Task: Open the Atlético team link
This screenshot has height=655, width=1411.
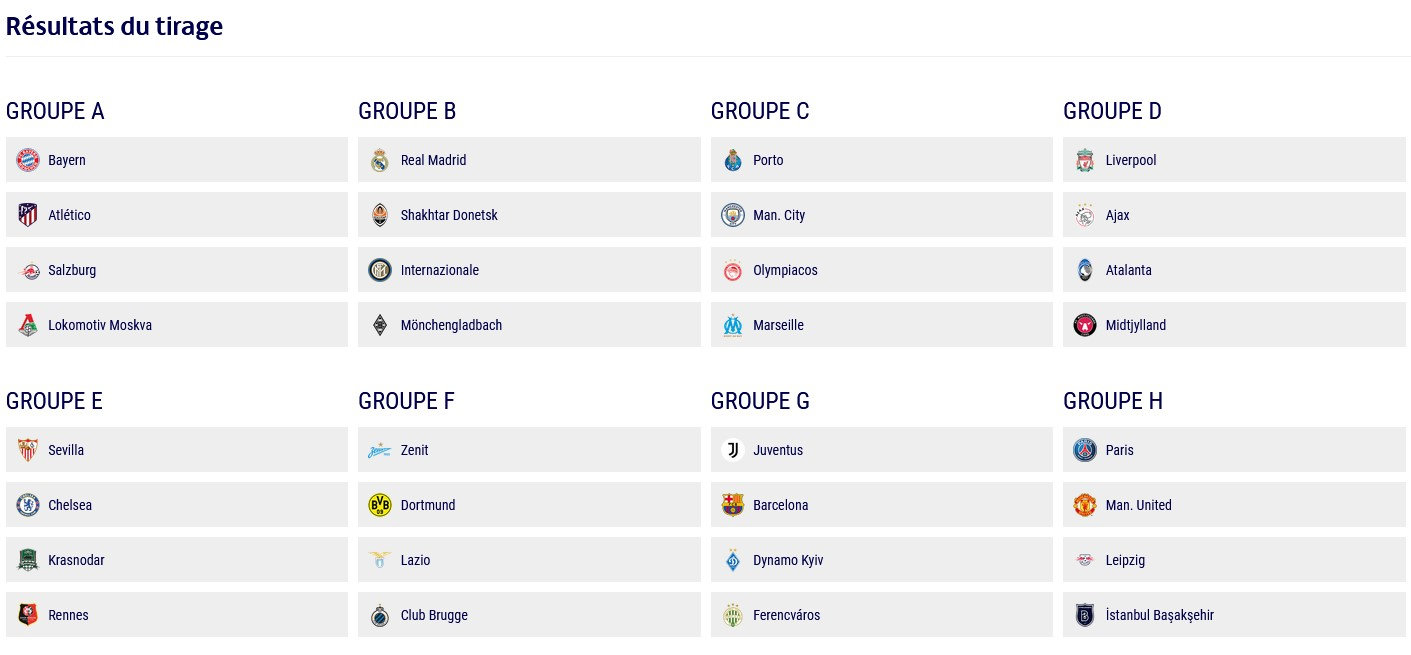Action: click(69, 215)
